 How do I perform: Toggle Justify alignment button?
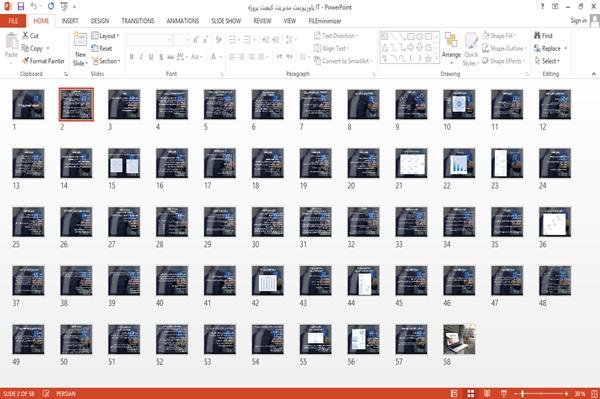pos(261,57)
